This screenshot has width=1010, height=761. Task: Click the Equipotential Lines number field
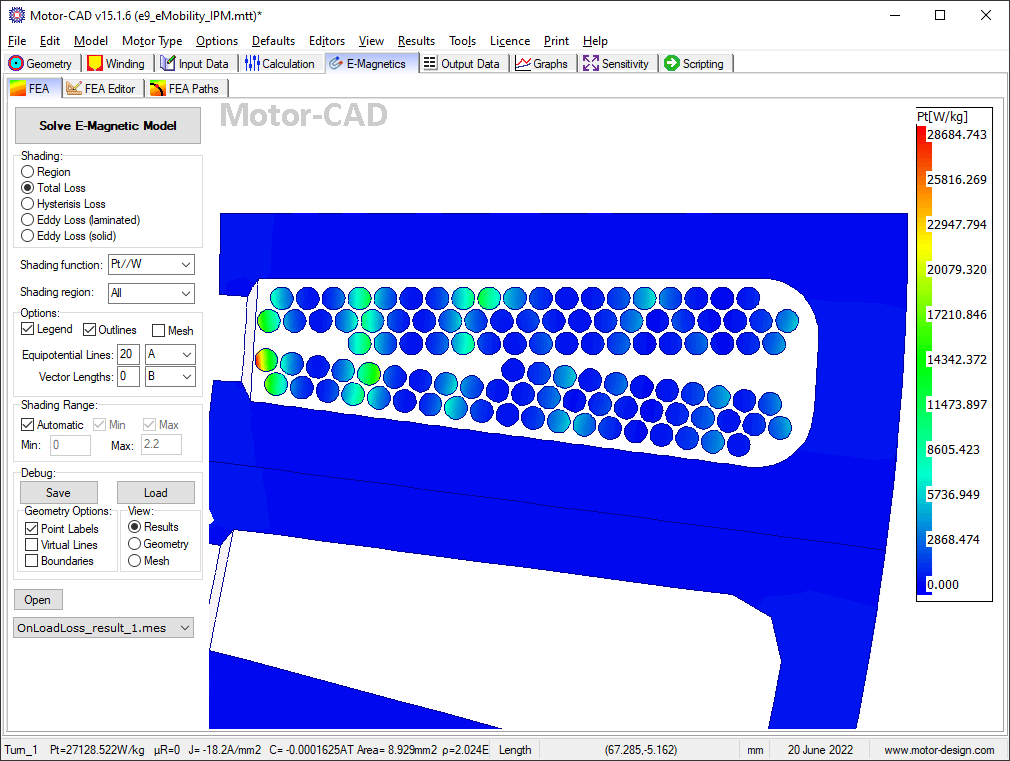coord(128,355)
